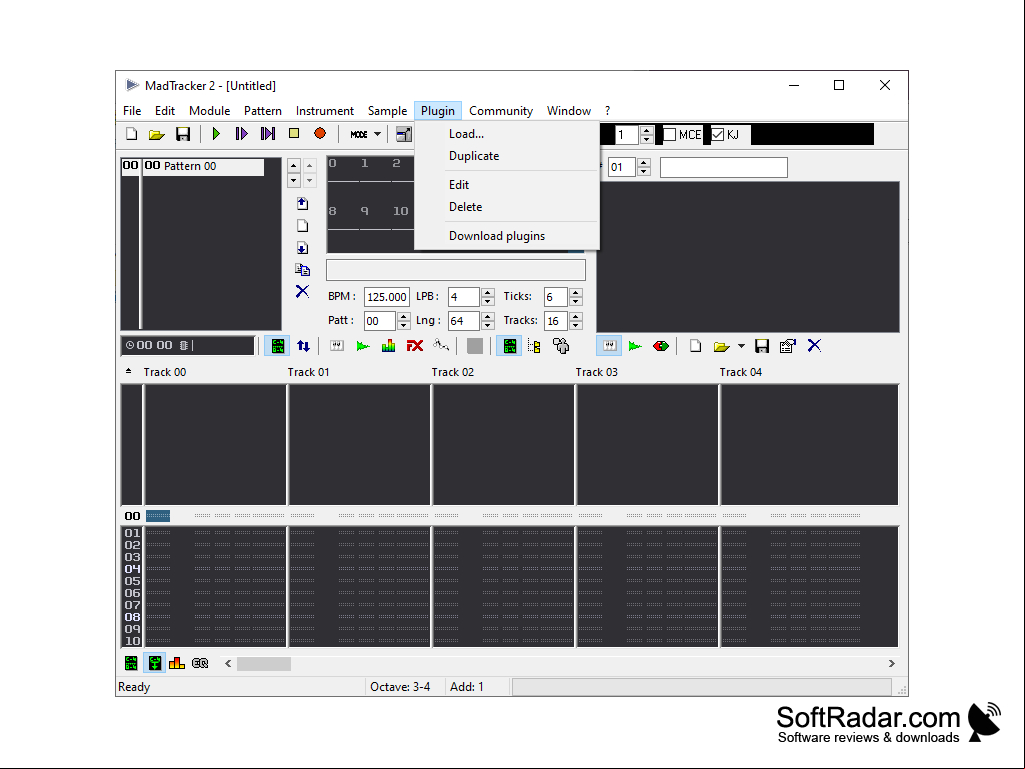Open the red FX effects icon

tap(414, 346)
